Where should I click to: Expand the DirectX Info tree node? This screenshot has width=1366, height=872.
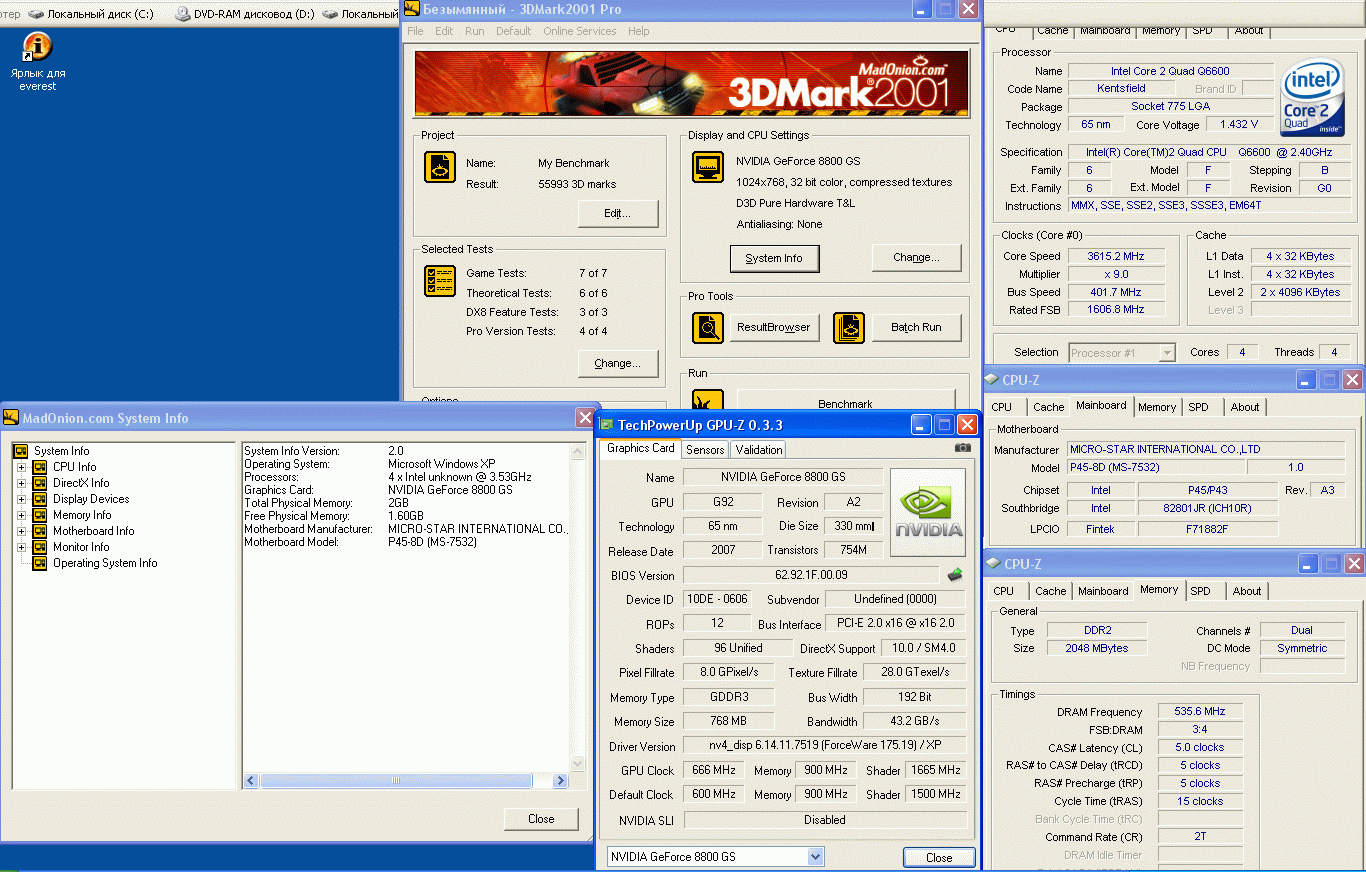pos(21,483)
